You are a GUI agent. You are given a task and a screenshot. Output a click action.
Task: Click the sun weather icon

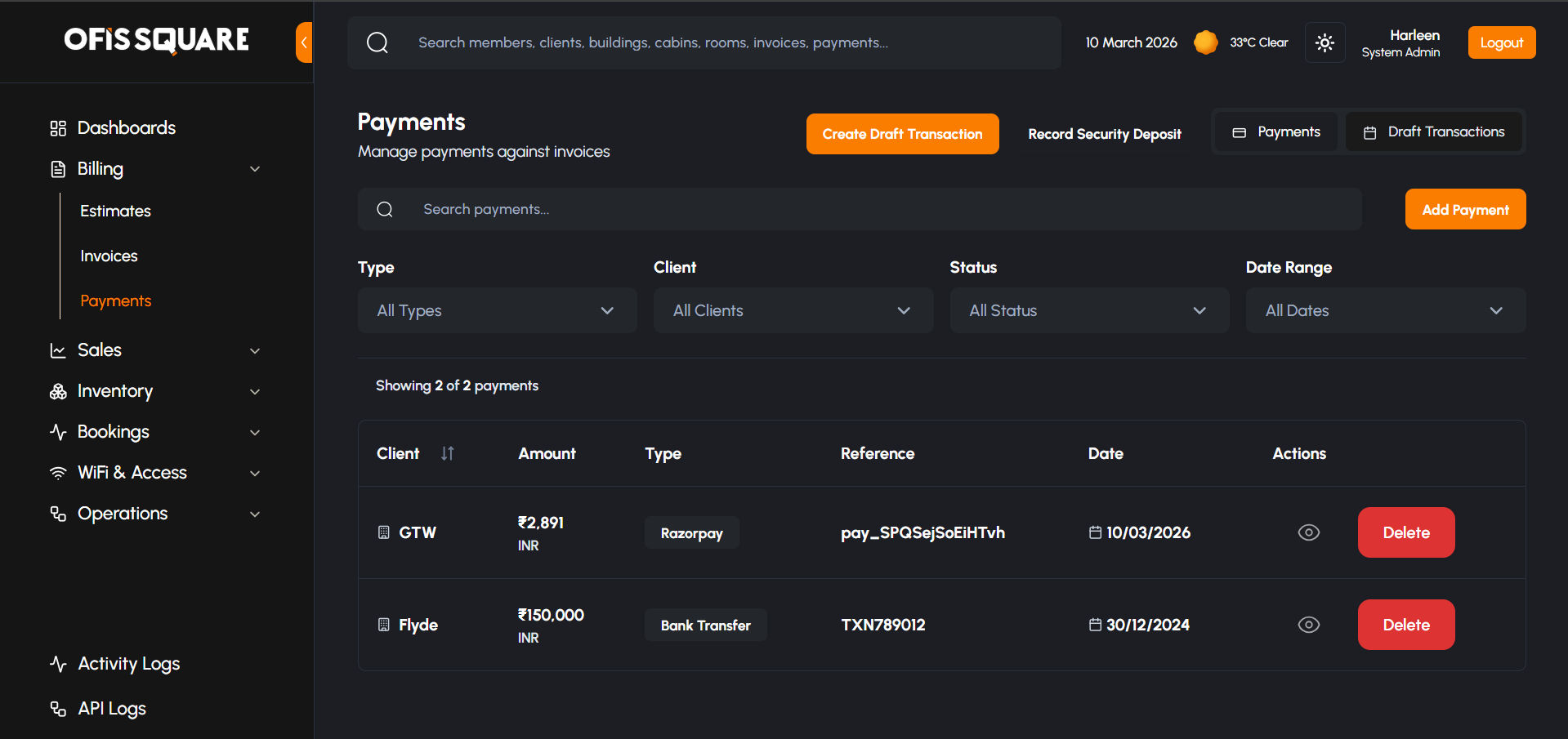pyautogui.click(x=1205, y=42)
